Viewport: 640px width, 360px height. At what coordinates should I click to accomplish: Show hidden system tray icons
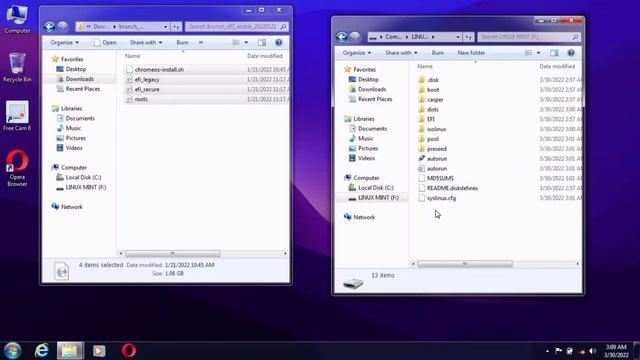click(x=547, y=351)
